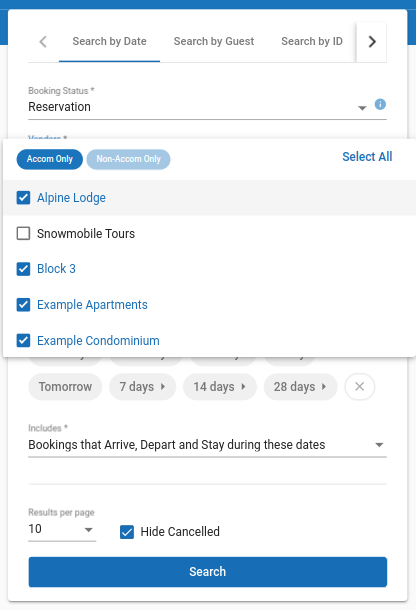
Task: Select the Tomorrow date chip
Action: tap(65, 387)
